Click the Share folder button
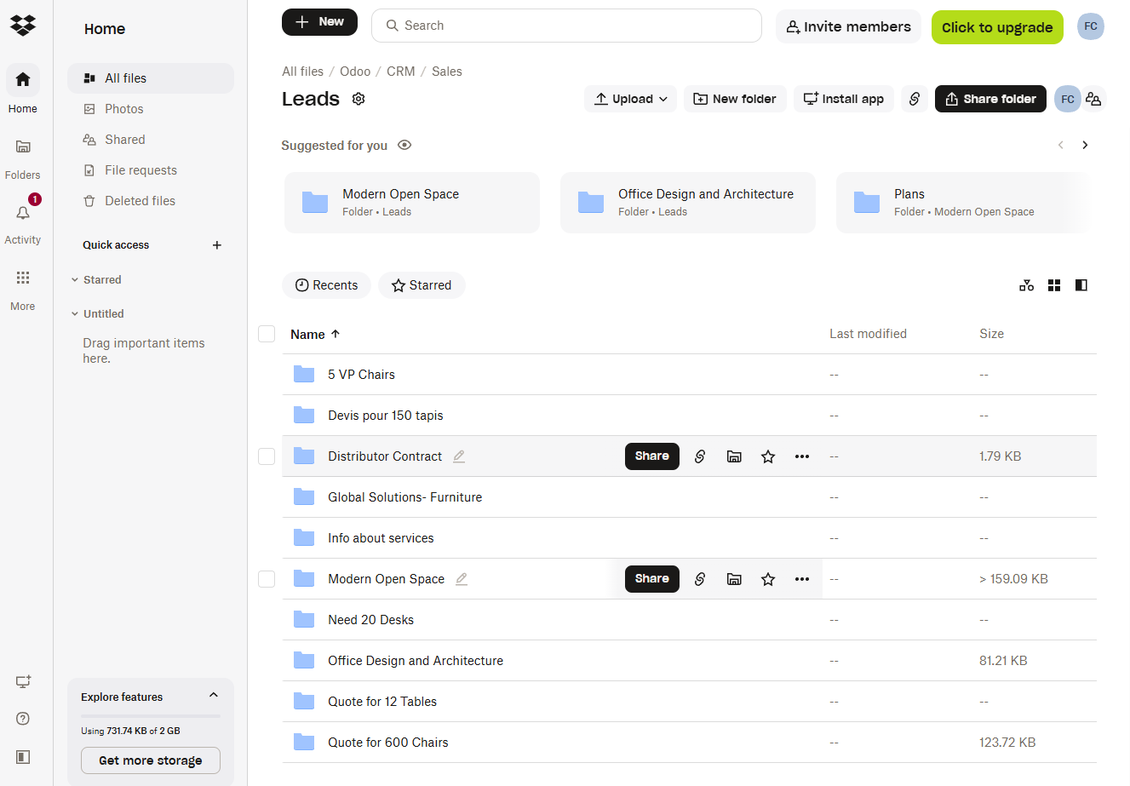 tap(990, 99)
